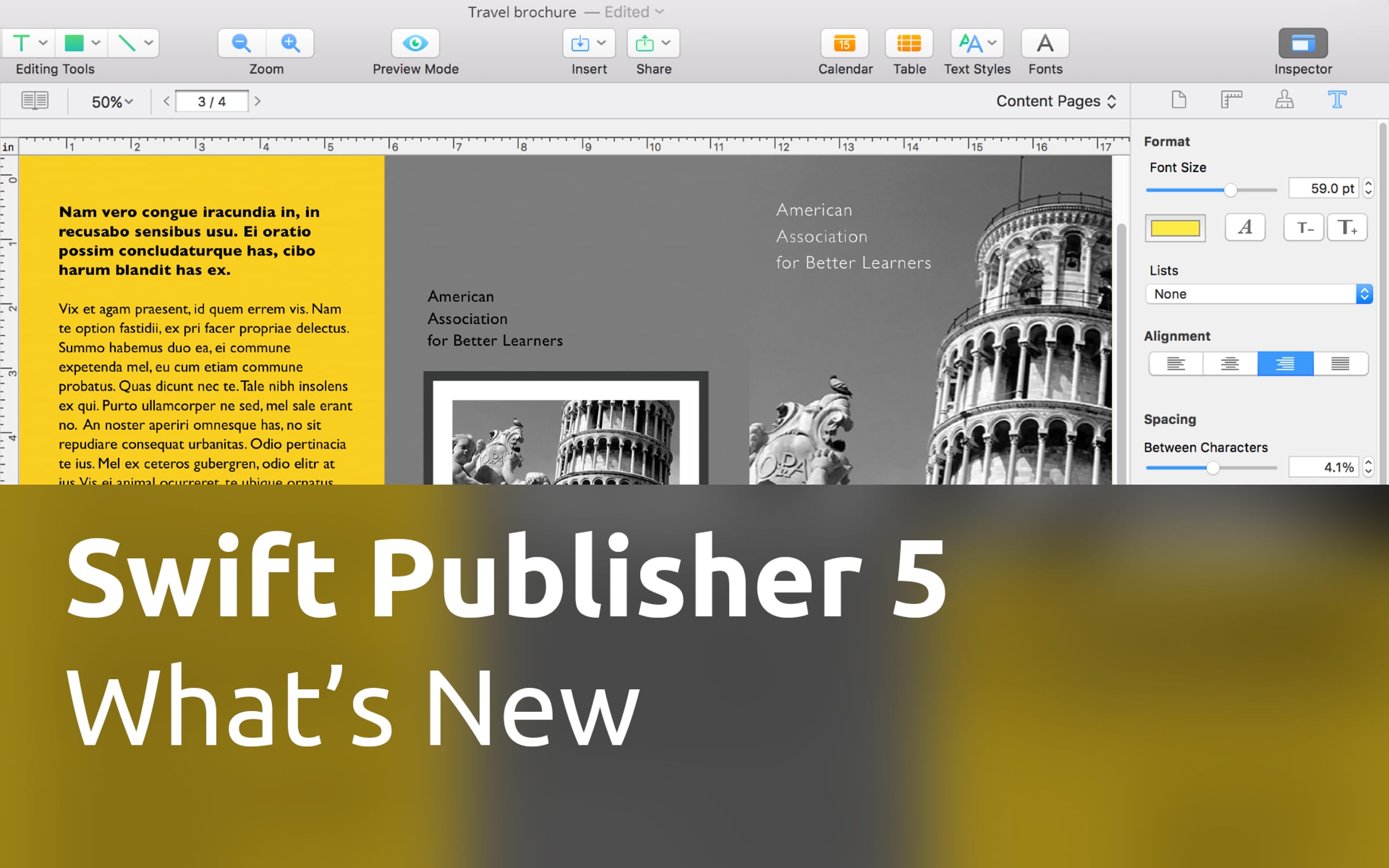Increase text size with T plus button
The image size is (1389, 868).
[x=1347, y=227]
